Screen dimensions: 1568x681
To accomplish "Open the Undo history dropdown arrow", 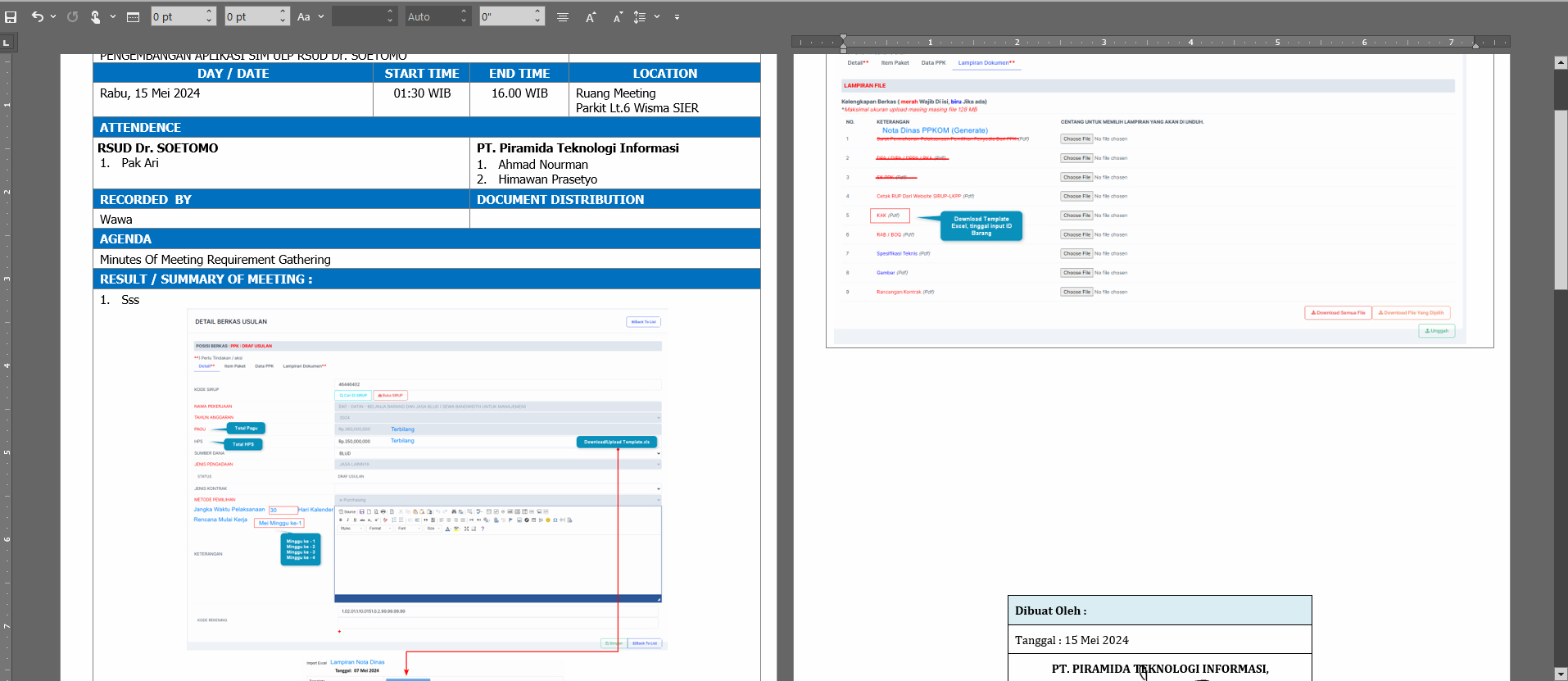I will [53, 16].
